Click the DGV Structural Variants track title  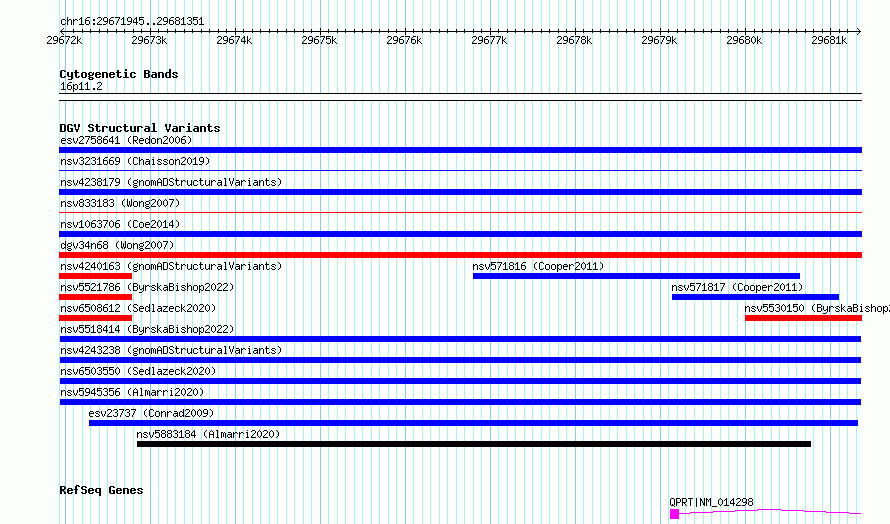(140, 128)
